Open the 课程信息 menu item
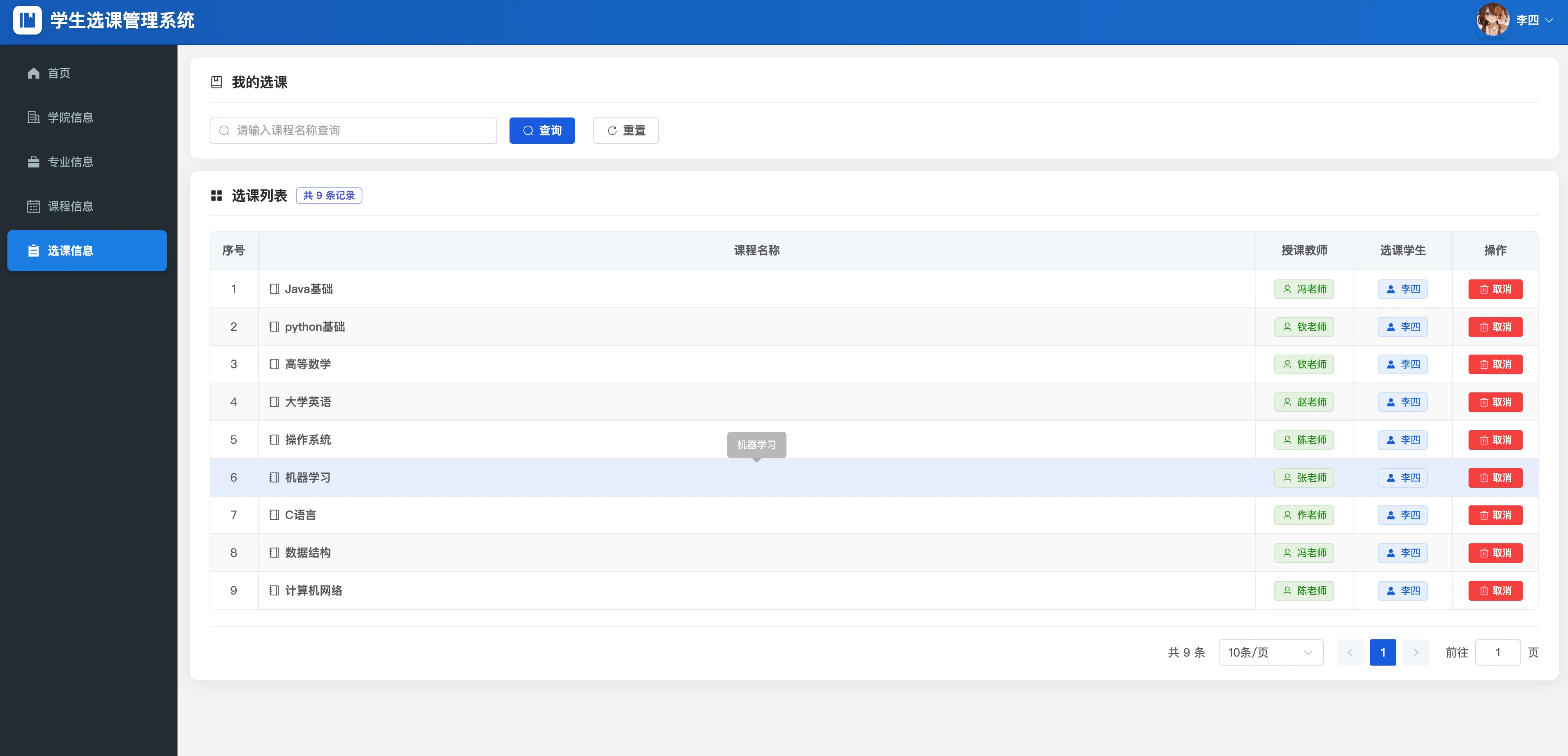 pyautogui.click(x=71, y=206)
